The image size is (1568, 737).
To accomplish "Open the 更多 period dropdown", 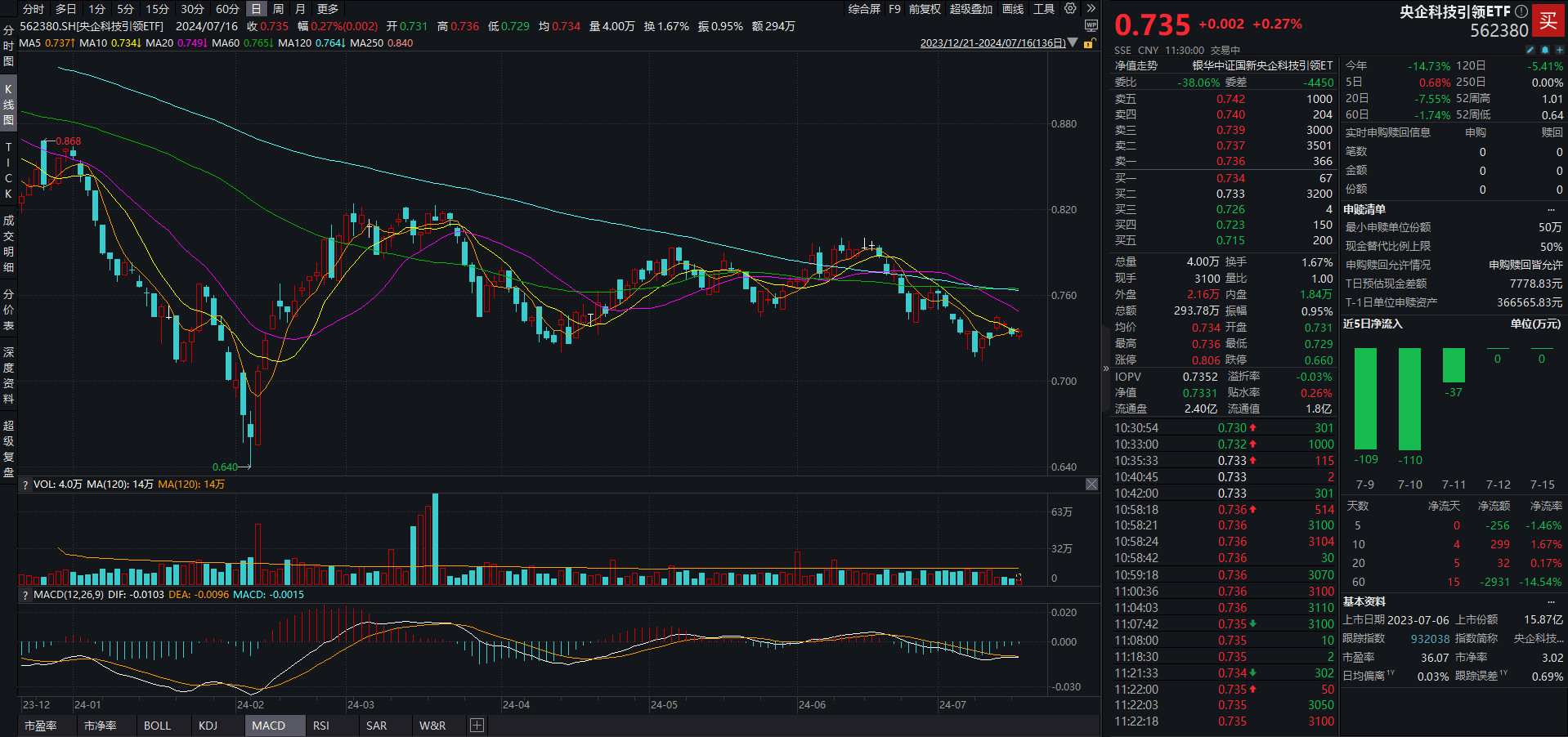I will pyautogui.click(x=326, y=9).
